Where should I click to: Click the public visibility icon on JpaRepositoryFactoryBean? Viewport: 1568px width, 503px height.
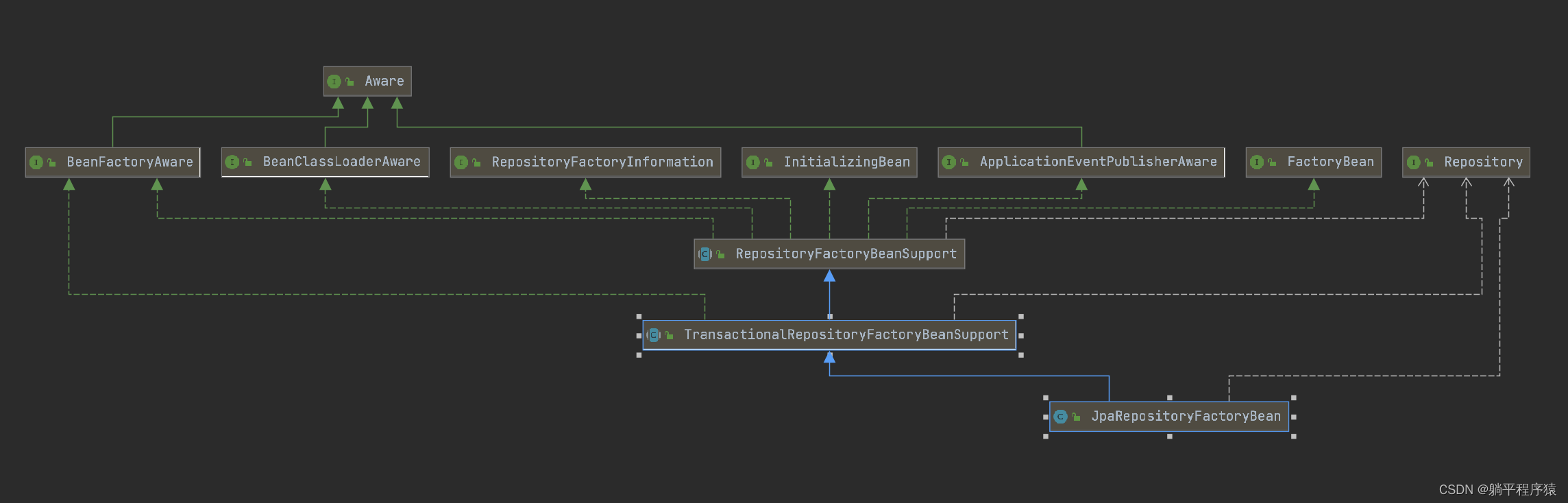(1076, 417)
